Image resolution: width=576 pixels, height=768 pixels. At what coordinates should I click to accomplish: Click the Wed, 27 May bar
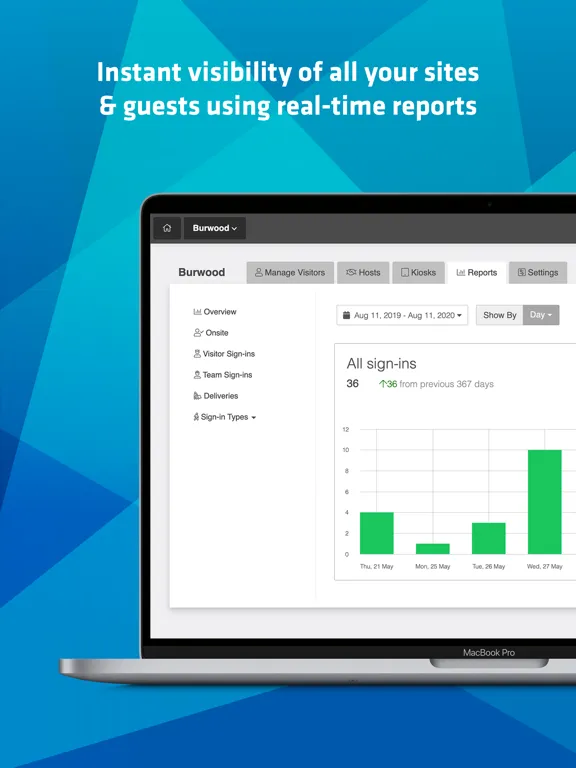[545, 502]
